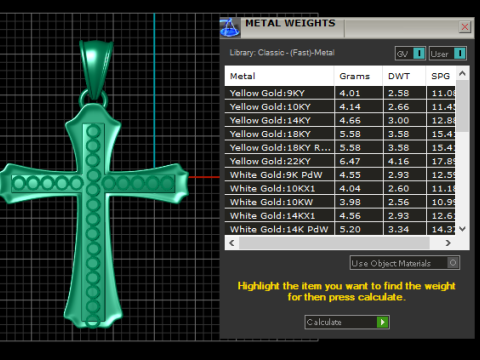Click the green Calculate arrow icon
The width and height of the screenshot is (480, 360).
click(x=382, y=322)
